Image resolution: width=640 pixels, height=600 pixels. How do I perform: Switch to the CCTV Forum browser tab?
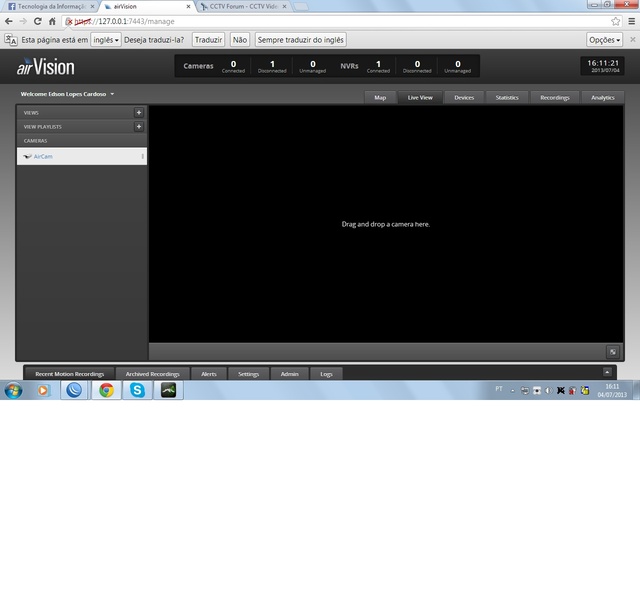[244, 7]
